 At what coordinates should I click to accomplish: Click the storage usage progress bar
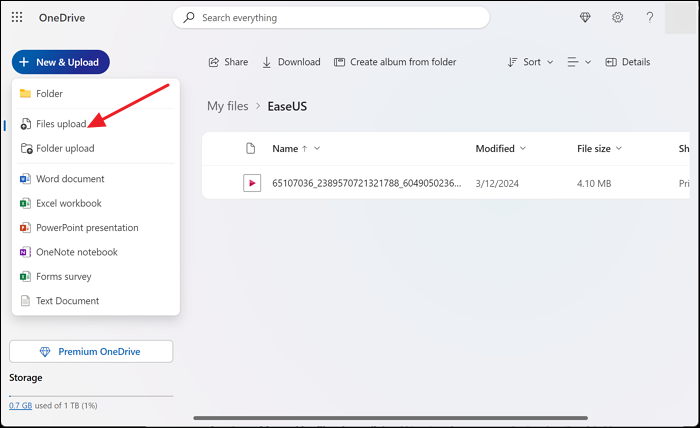pyautogui.click(x=91, y=396)
